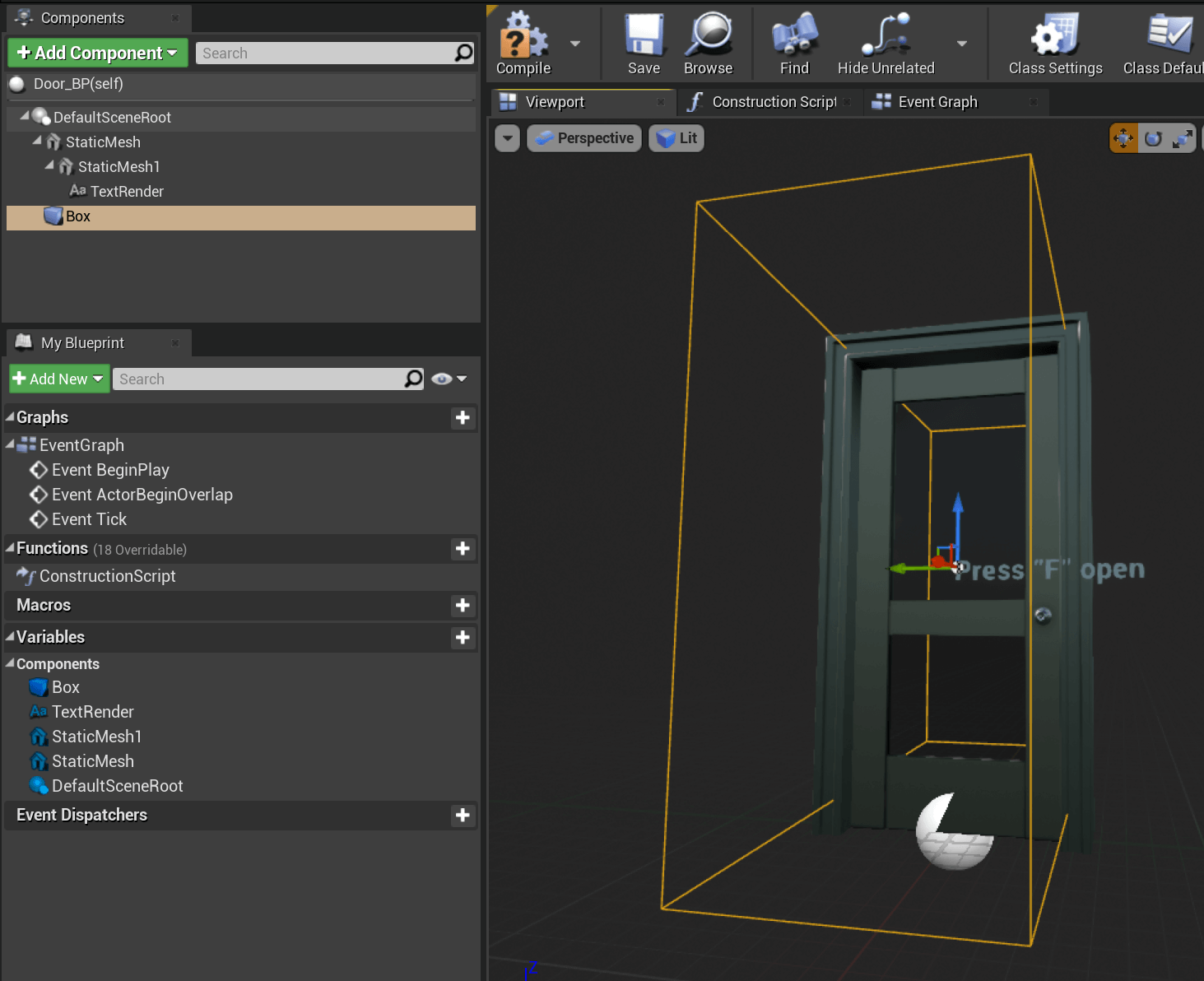
Task: Browse to asset in Content Browser
Action: click(x=709, y=44)
